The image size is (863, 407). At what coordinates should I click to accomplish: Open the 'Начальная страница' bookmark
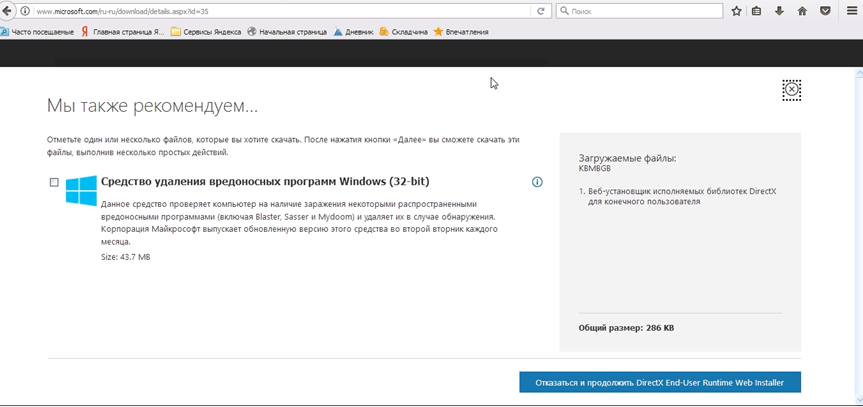pos(286,32)
